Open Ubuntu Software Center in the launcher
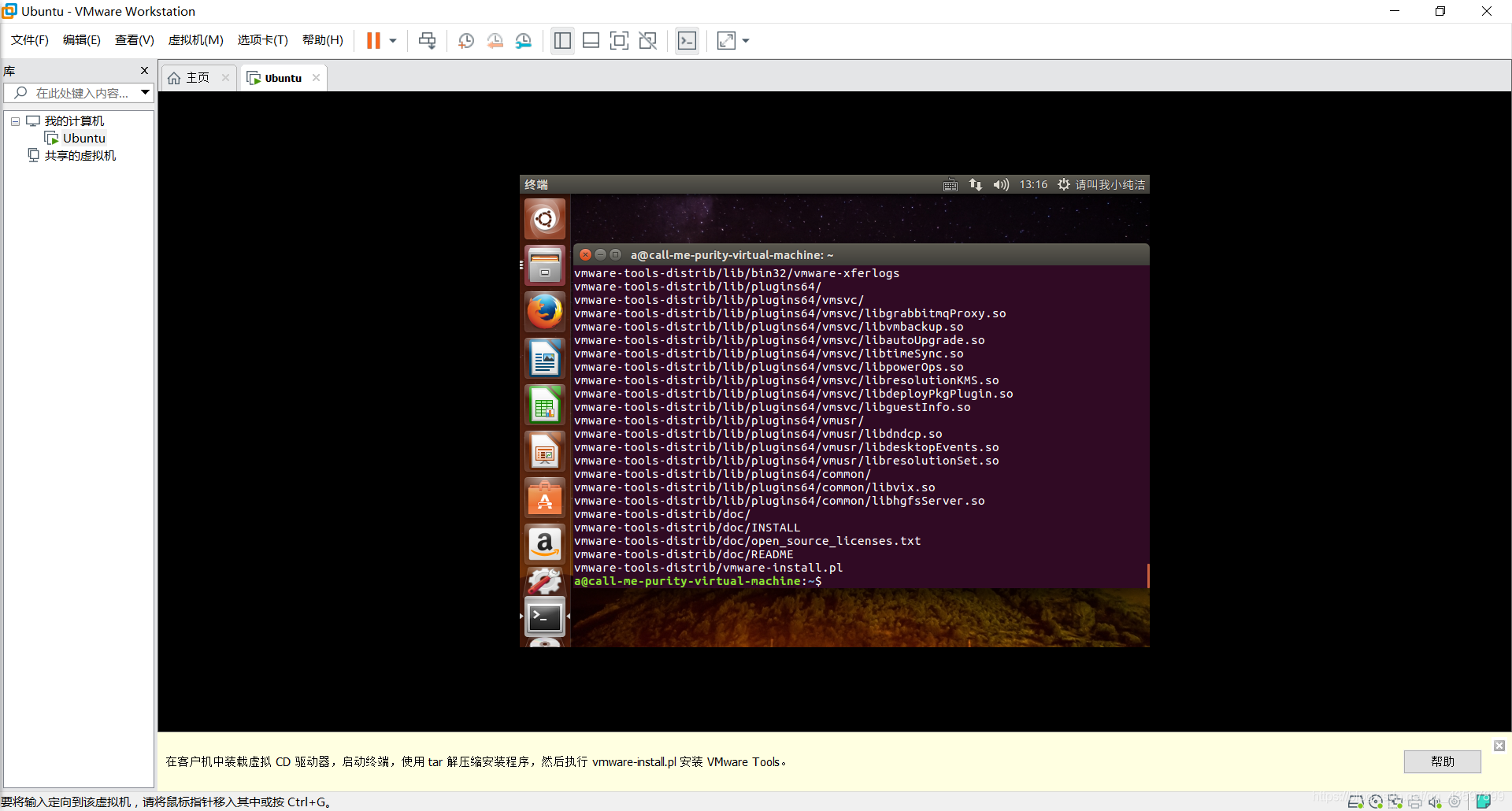Screen dimensions: 1512x811 click(545, 498)
